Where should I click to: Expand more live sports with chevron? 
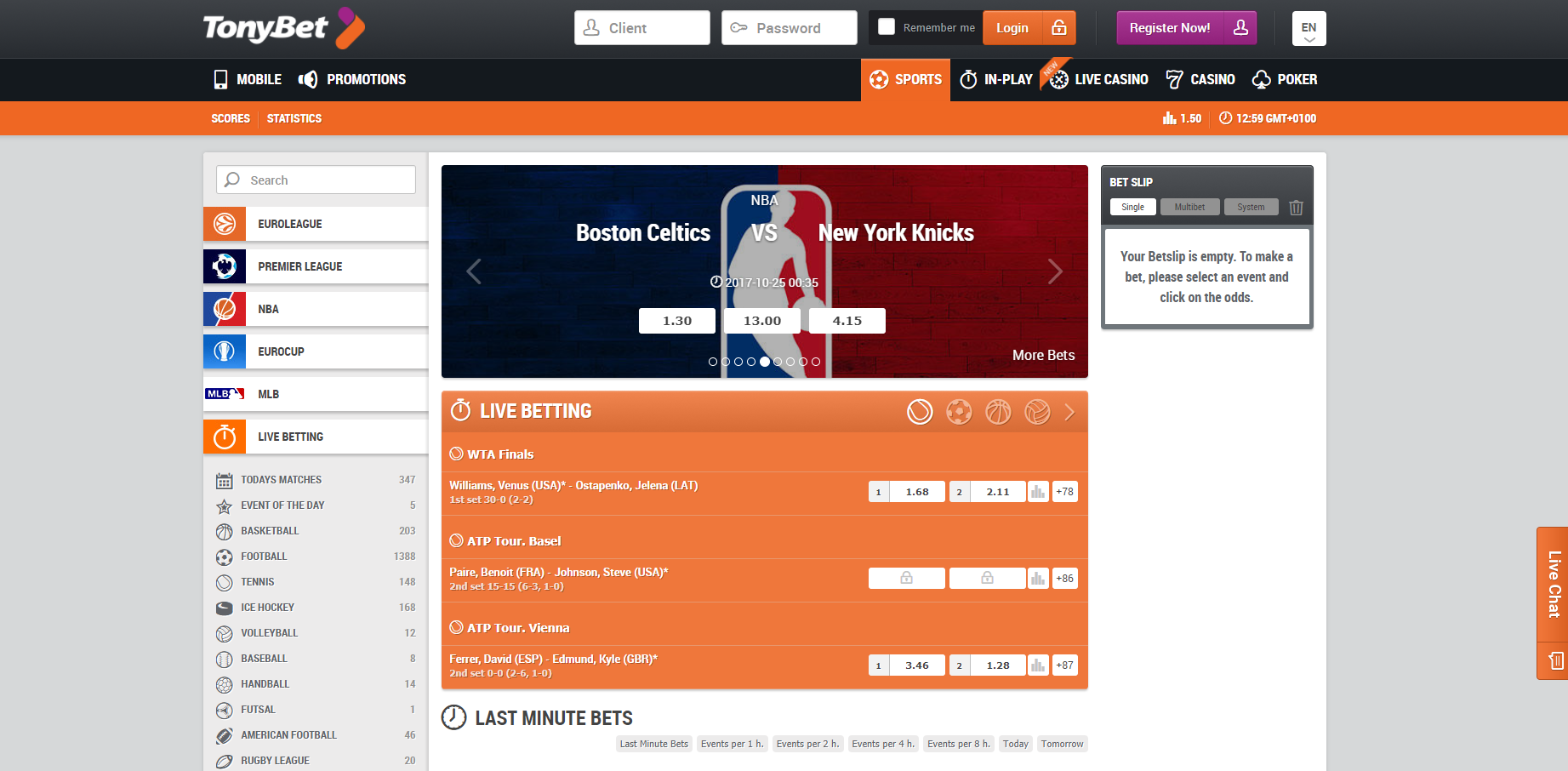(x=1069, y=412)
